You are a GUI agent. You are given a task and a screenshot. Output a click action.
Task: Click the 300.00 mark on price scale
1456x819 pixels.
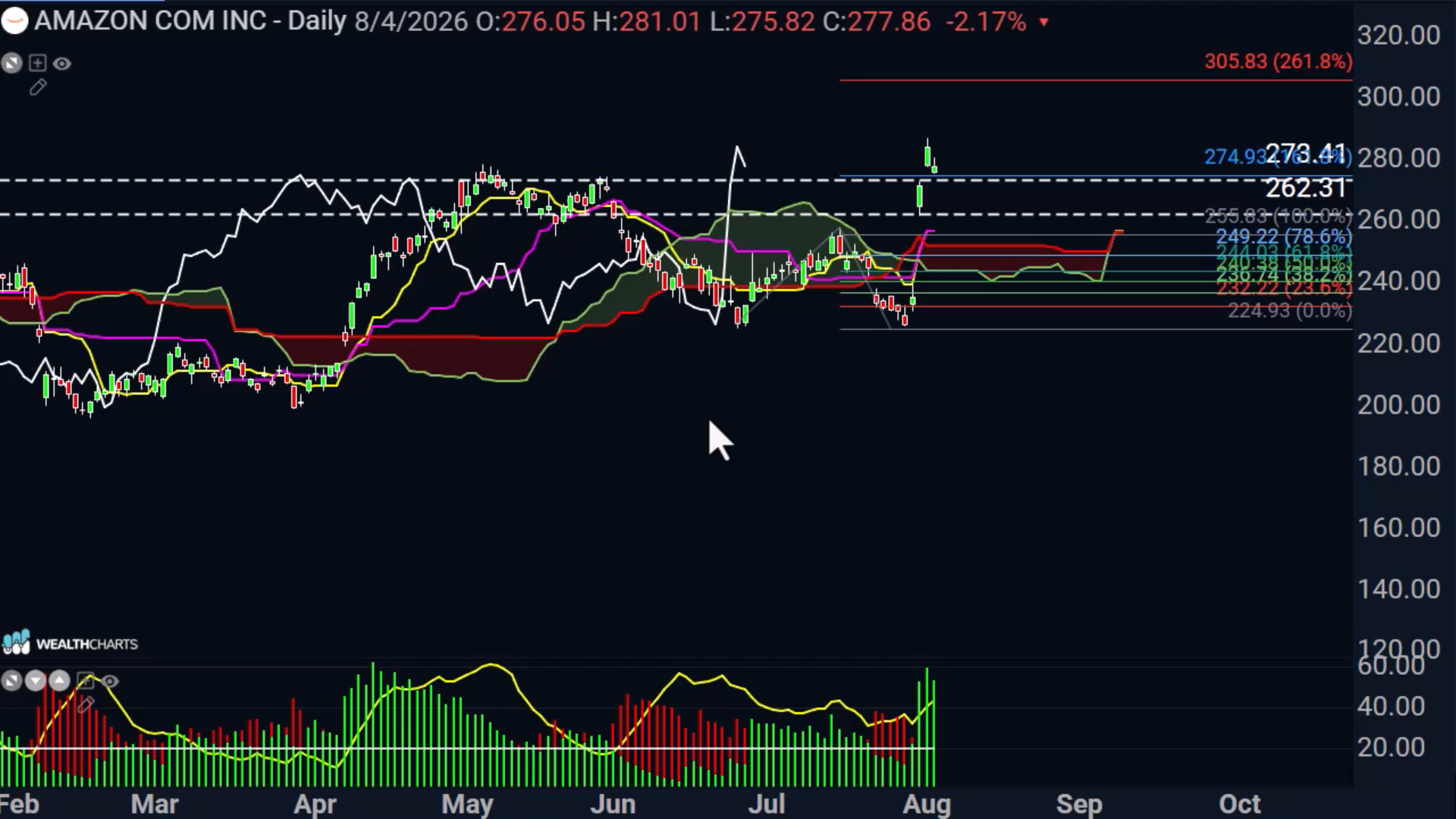point(1398,96)
